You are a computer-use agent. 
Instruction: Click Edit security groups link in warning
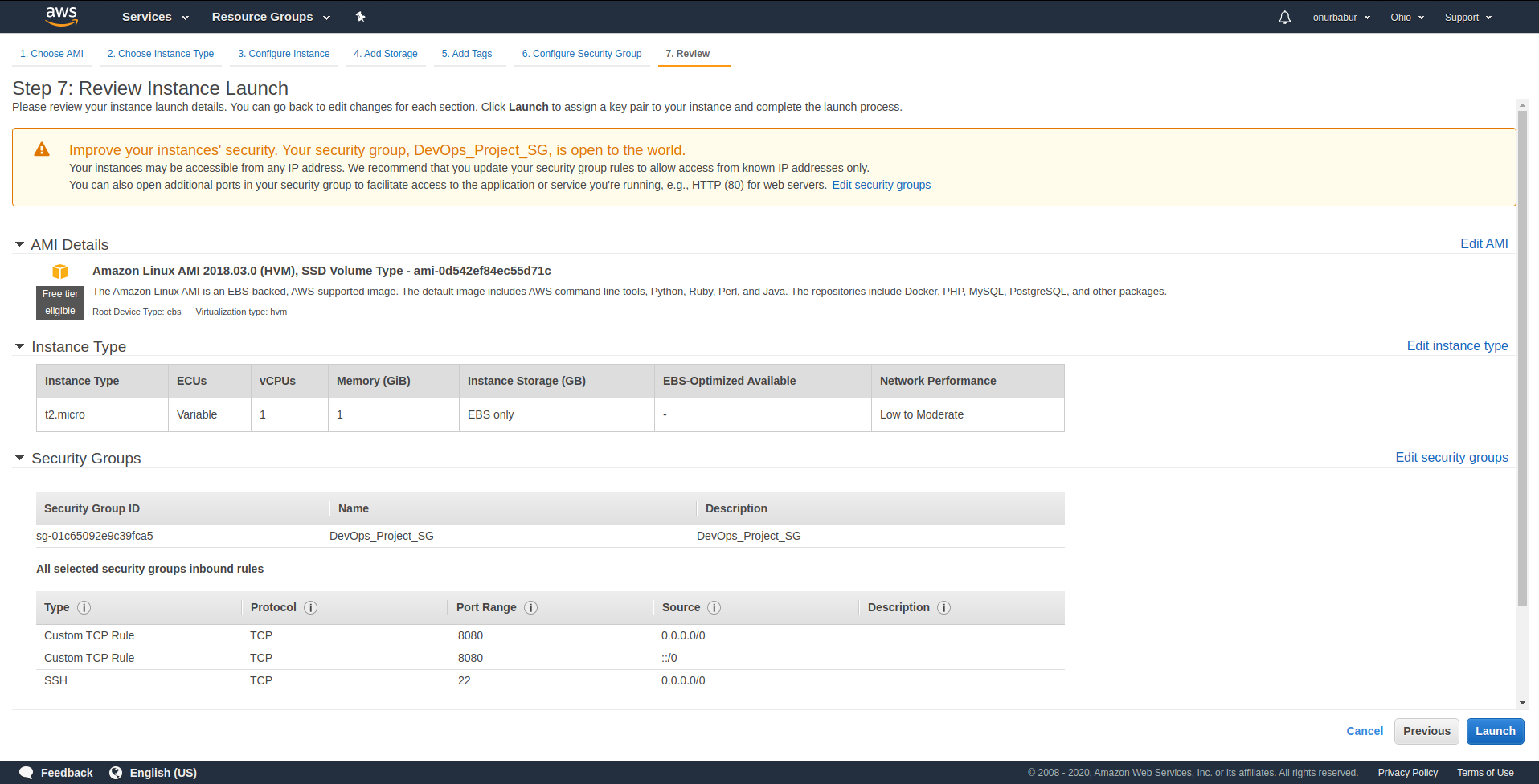click(x=881, y=185)
